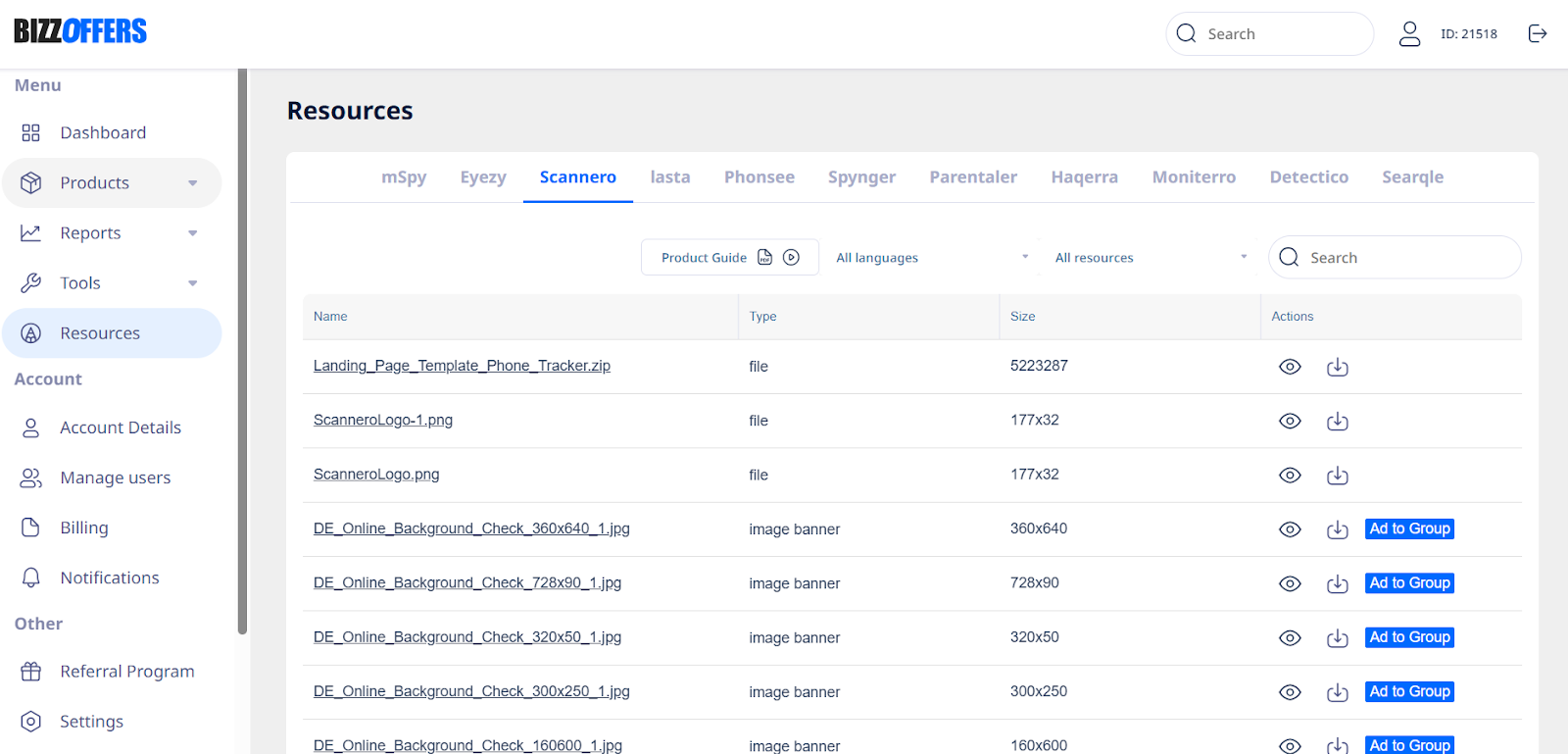The width and height of the screenshot is (1568, 754).
Task: Switch to the Searqle tab
Action: tap(1413, 177)
